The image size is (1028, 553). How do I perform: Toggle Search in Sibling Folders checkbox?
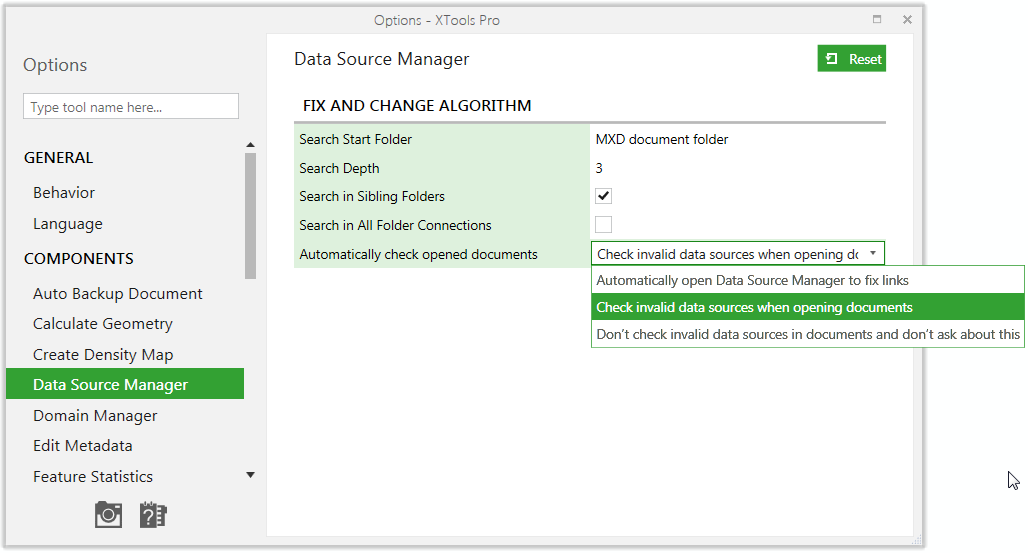click(603, 195)
